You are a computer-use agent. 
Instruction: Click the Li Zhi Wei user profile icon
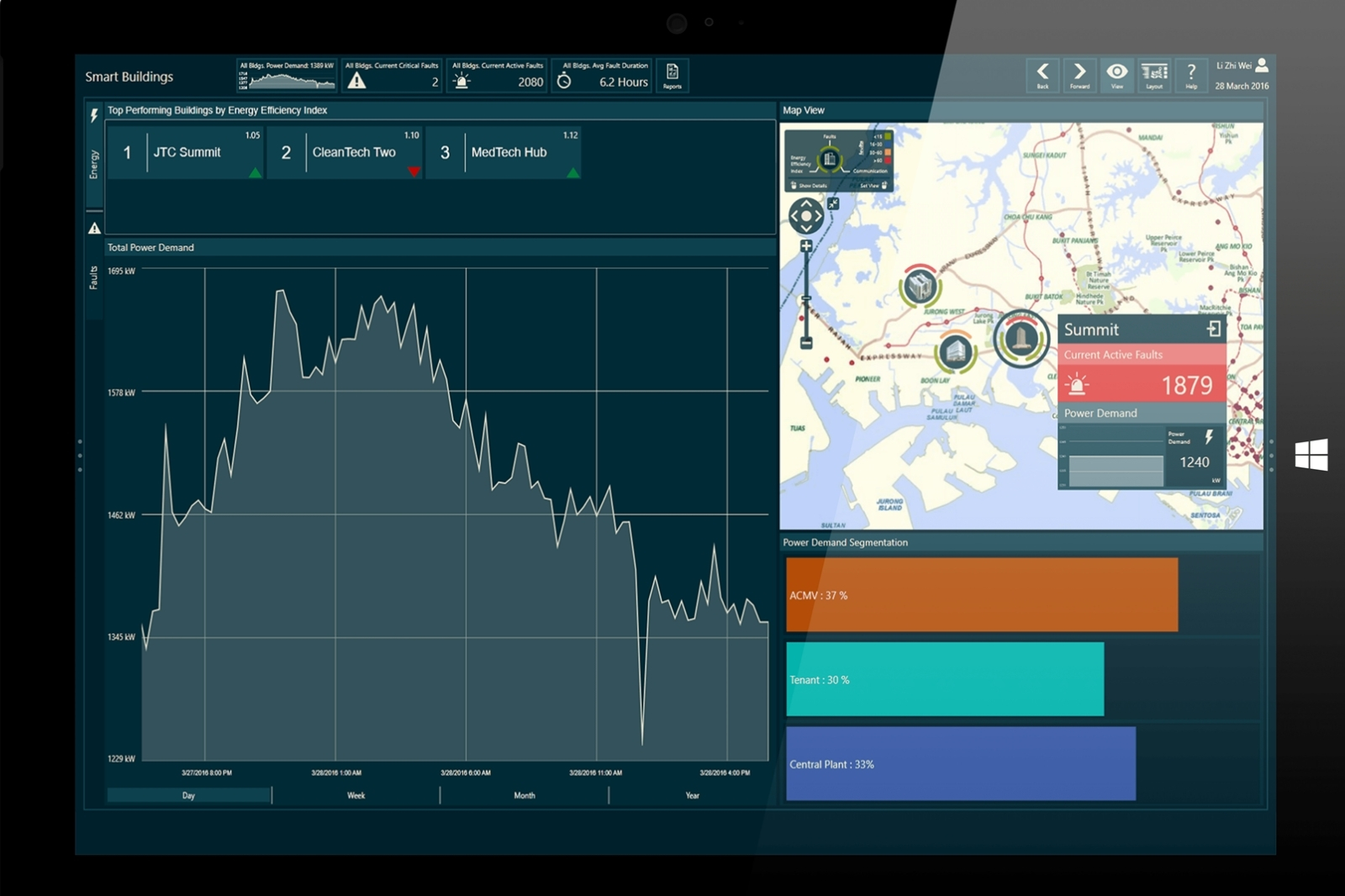[1262, 66]
